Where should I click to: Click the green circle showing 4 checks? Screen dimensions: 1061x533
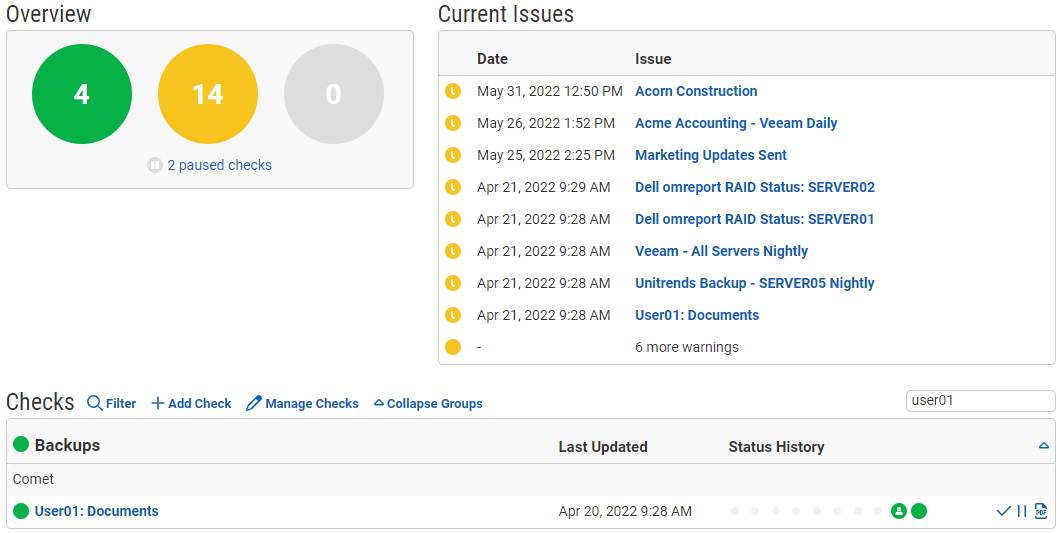click(82, 94)
